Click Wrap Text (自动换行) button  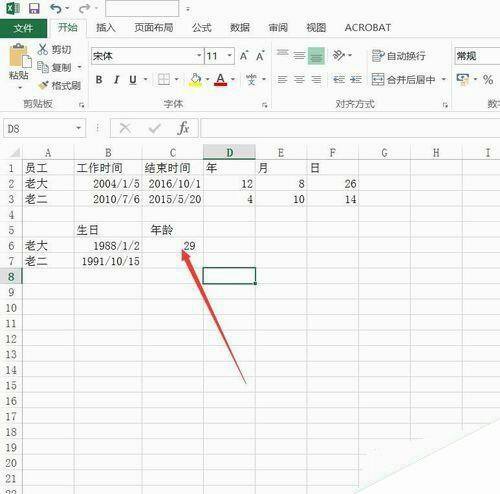point(399,56)
